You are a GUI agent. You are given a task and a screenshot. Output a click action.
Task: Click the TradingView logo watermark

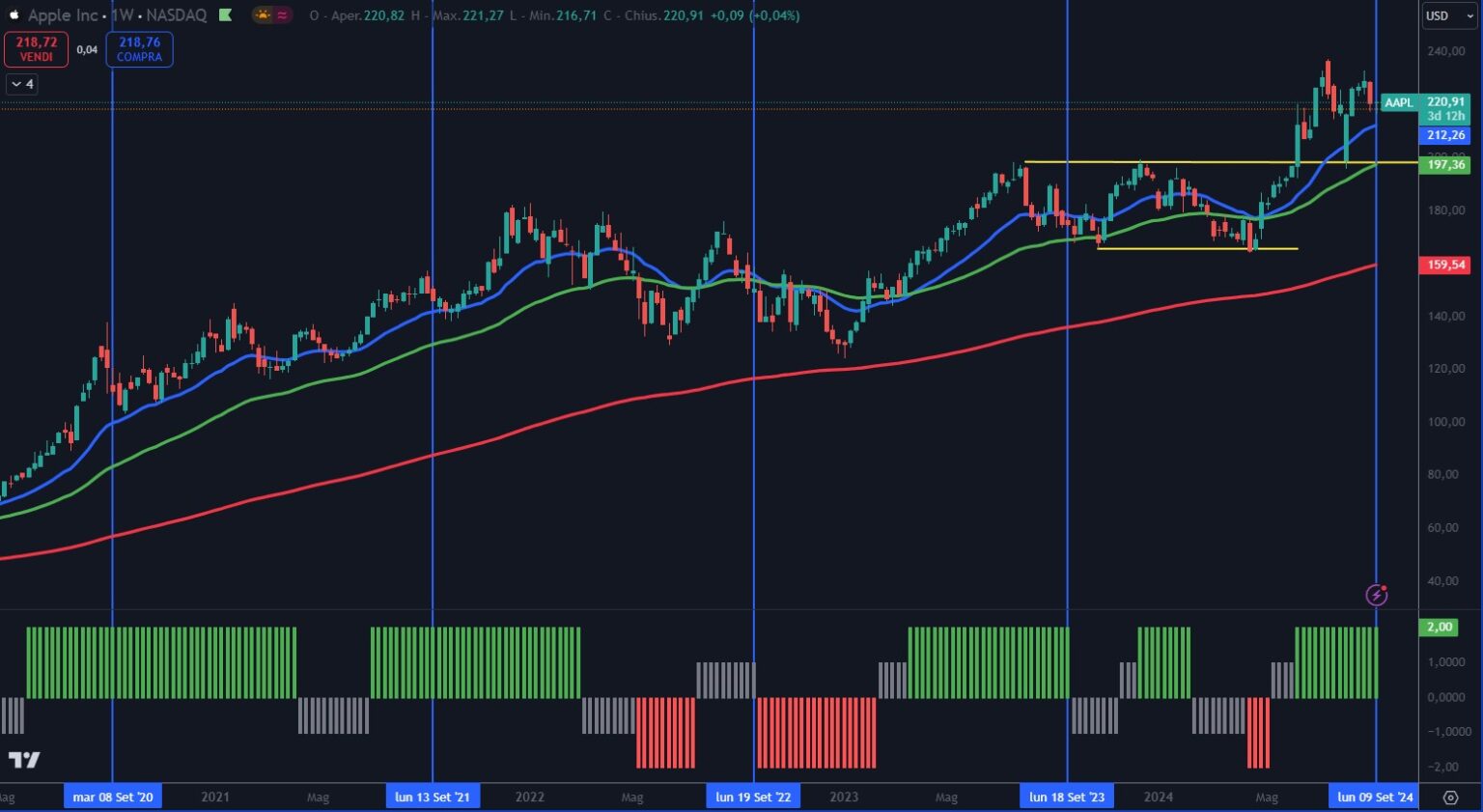24,760
